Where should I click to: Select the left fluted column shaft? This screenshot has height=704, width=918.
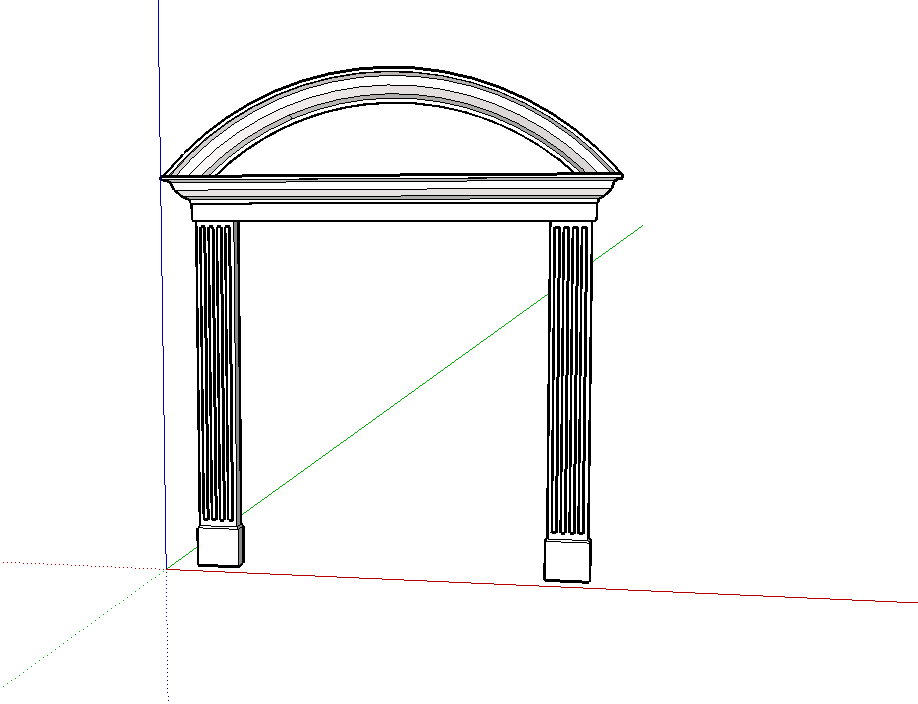[x=218, y=372]
